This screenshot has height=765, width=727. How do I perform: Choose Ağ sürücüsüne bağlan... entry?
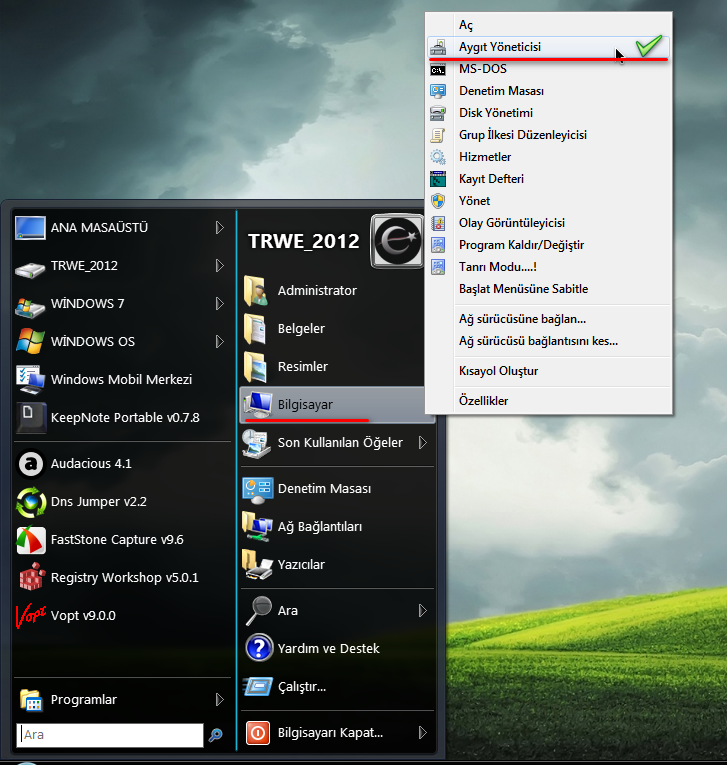549,319
